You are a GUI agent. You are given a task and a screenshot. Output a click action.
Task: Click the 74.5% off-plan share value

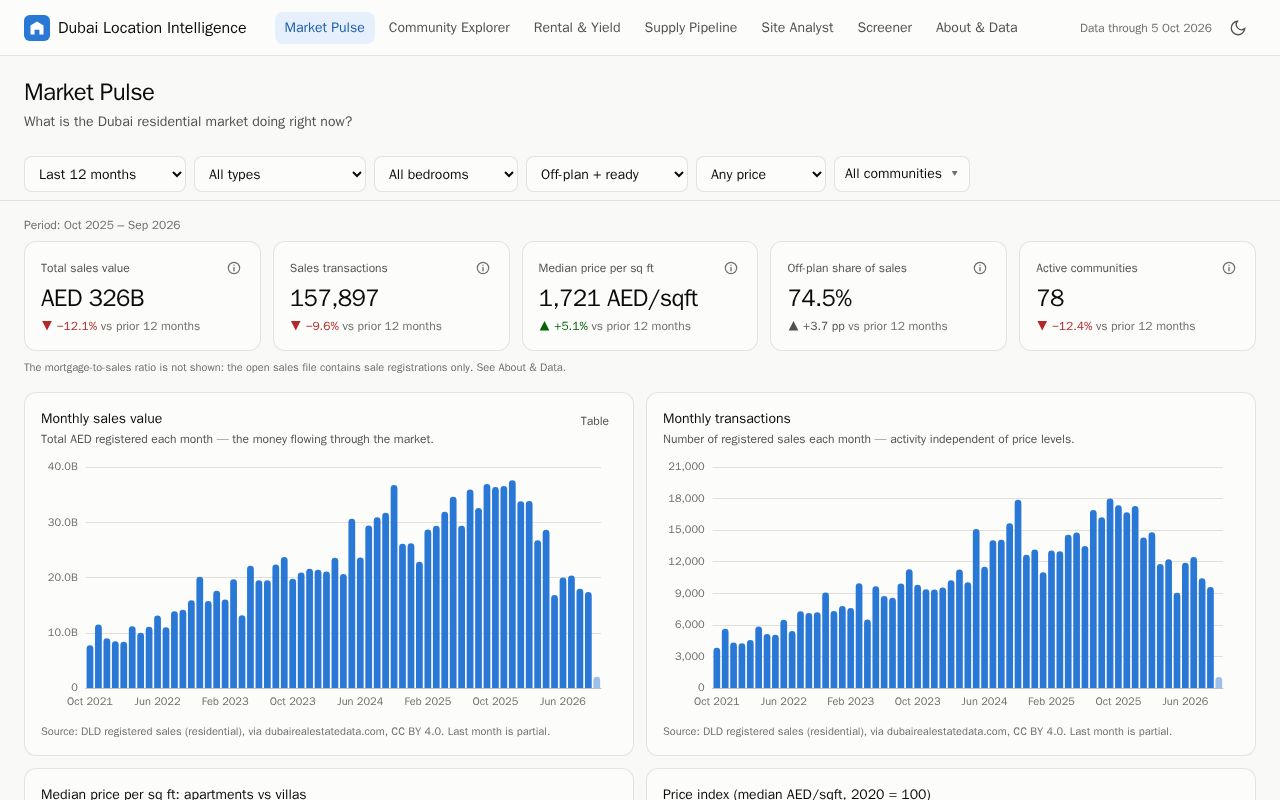[x=820, y=298]
